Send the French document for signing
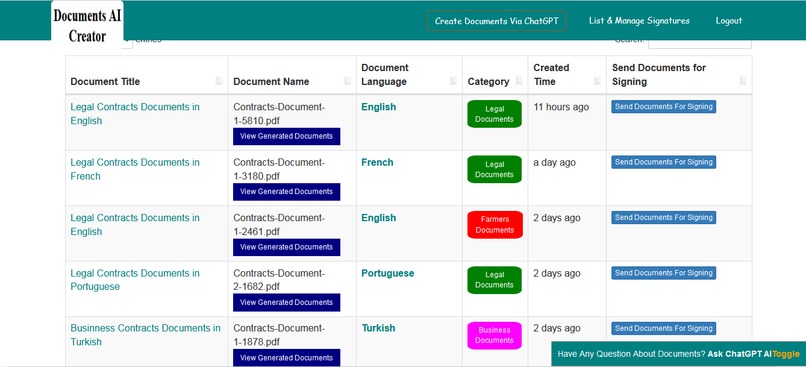The height and width of the screenshot is (367, 806). tap(664, 162)
